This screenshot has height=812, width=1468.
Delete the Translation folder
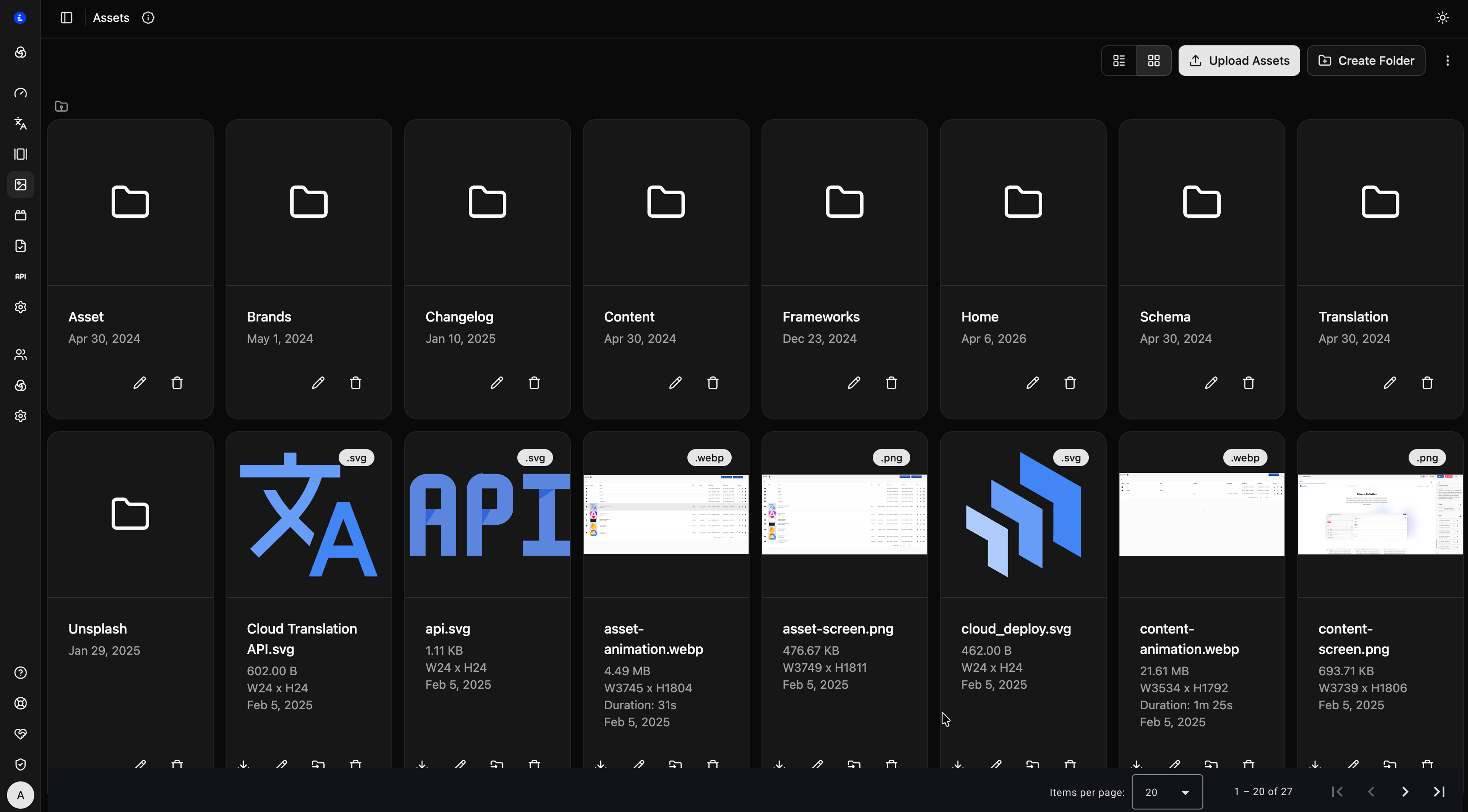click(1427, 382)
